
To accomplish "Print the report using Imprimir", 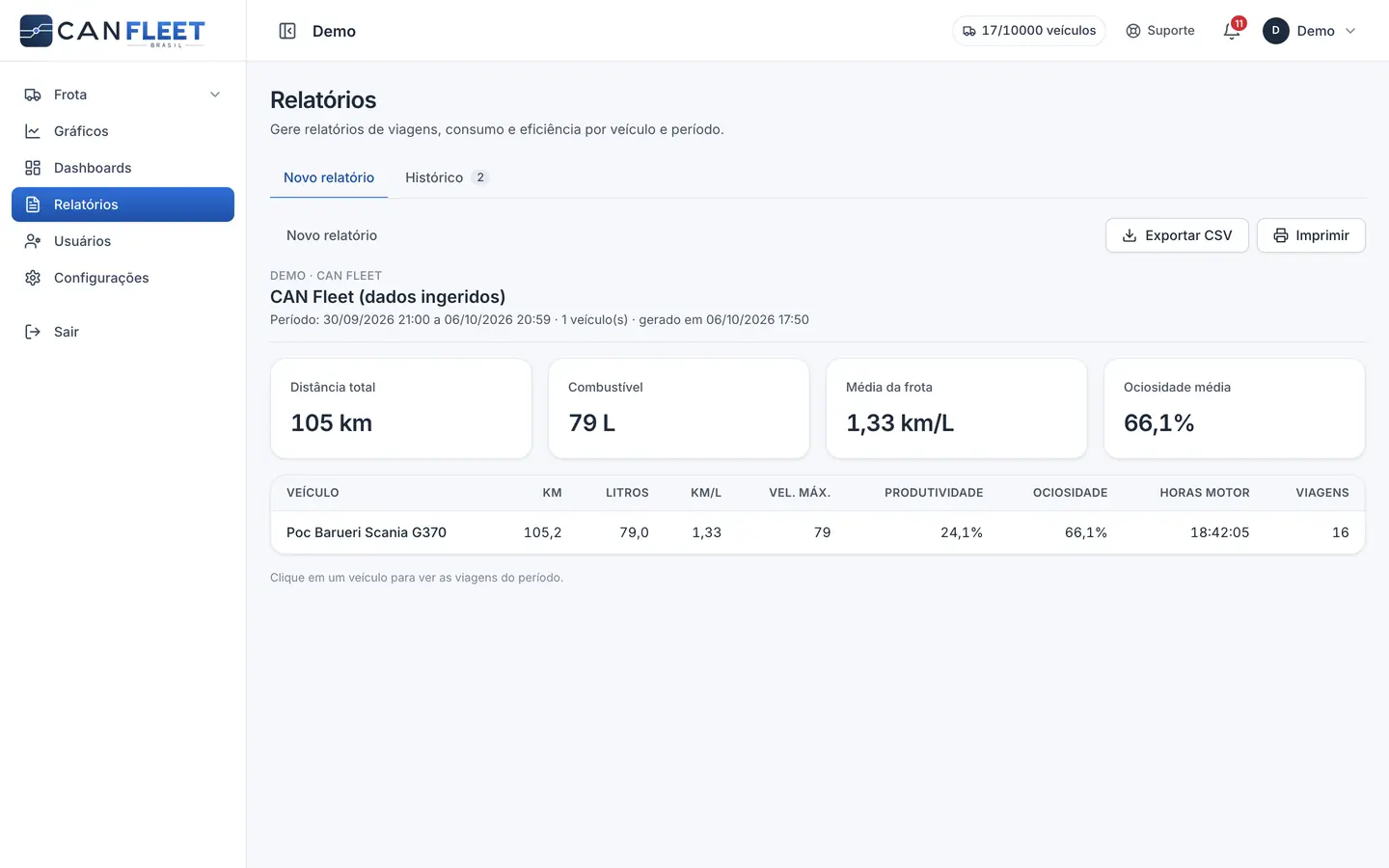I will pyautogui.click(x=1311, y=235).
